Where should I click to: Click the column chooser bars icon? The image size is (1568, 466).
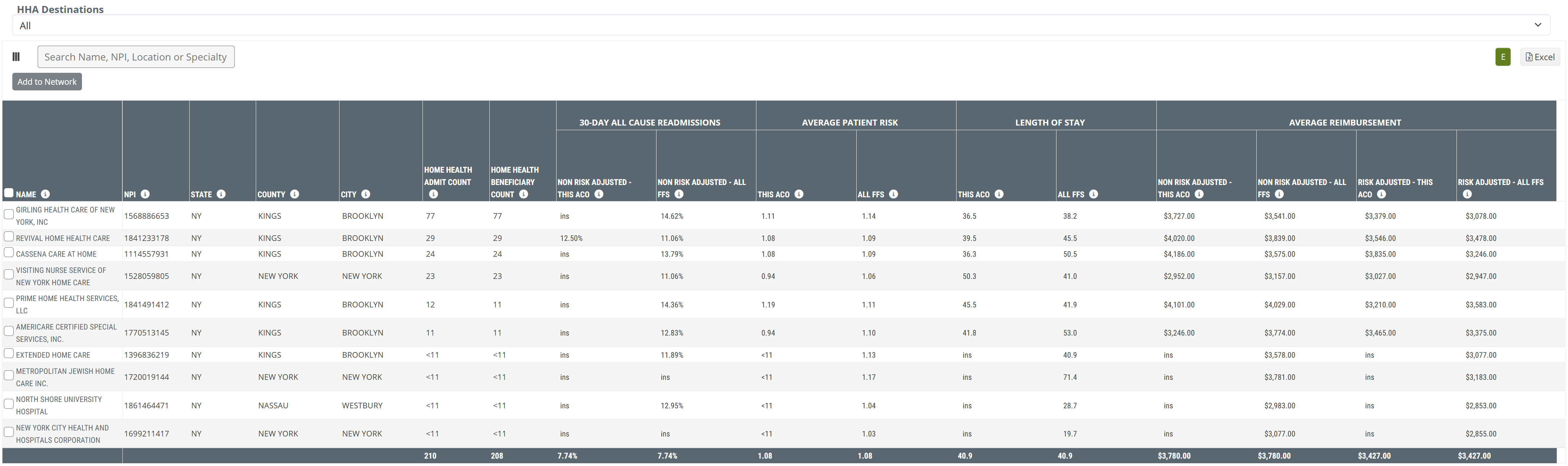16,57
